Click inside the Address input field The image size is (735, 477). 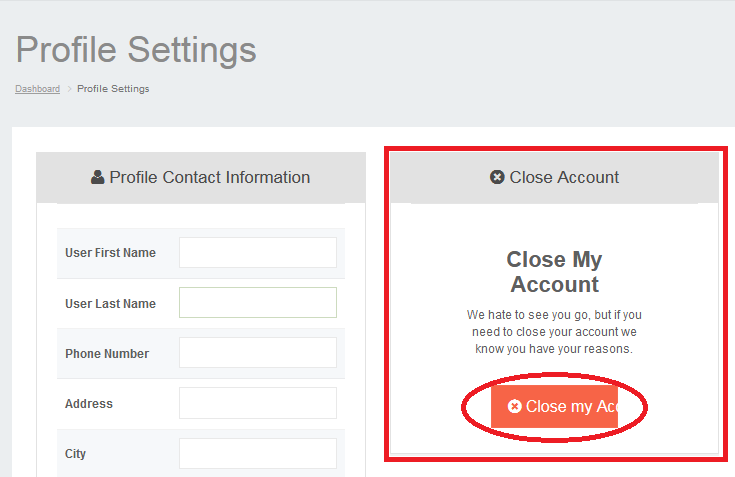click(258, 403)
